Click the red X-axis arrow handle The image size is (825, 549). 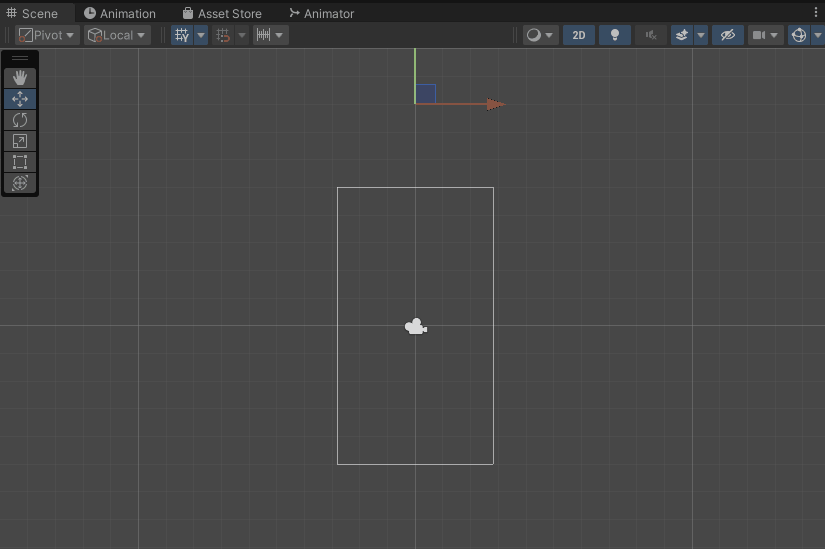pos(495,104)
